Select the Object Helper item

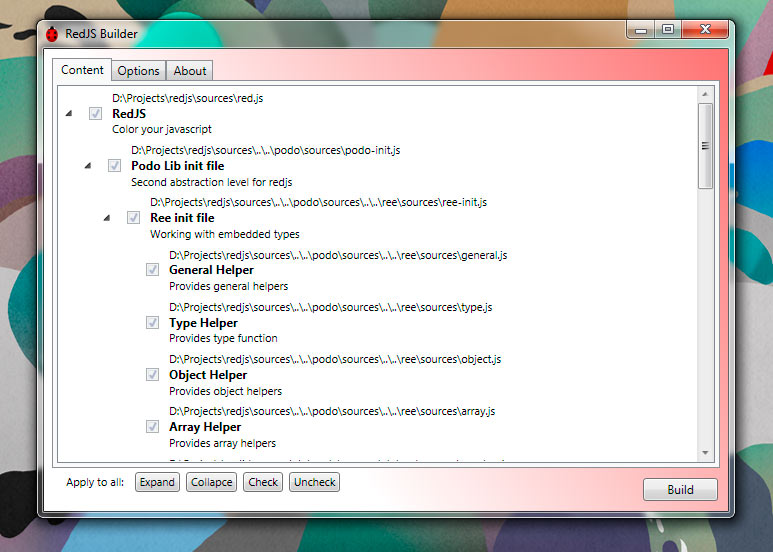[208, 375]
